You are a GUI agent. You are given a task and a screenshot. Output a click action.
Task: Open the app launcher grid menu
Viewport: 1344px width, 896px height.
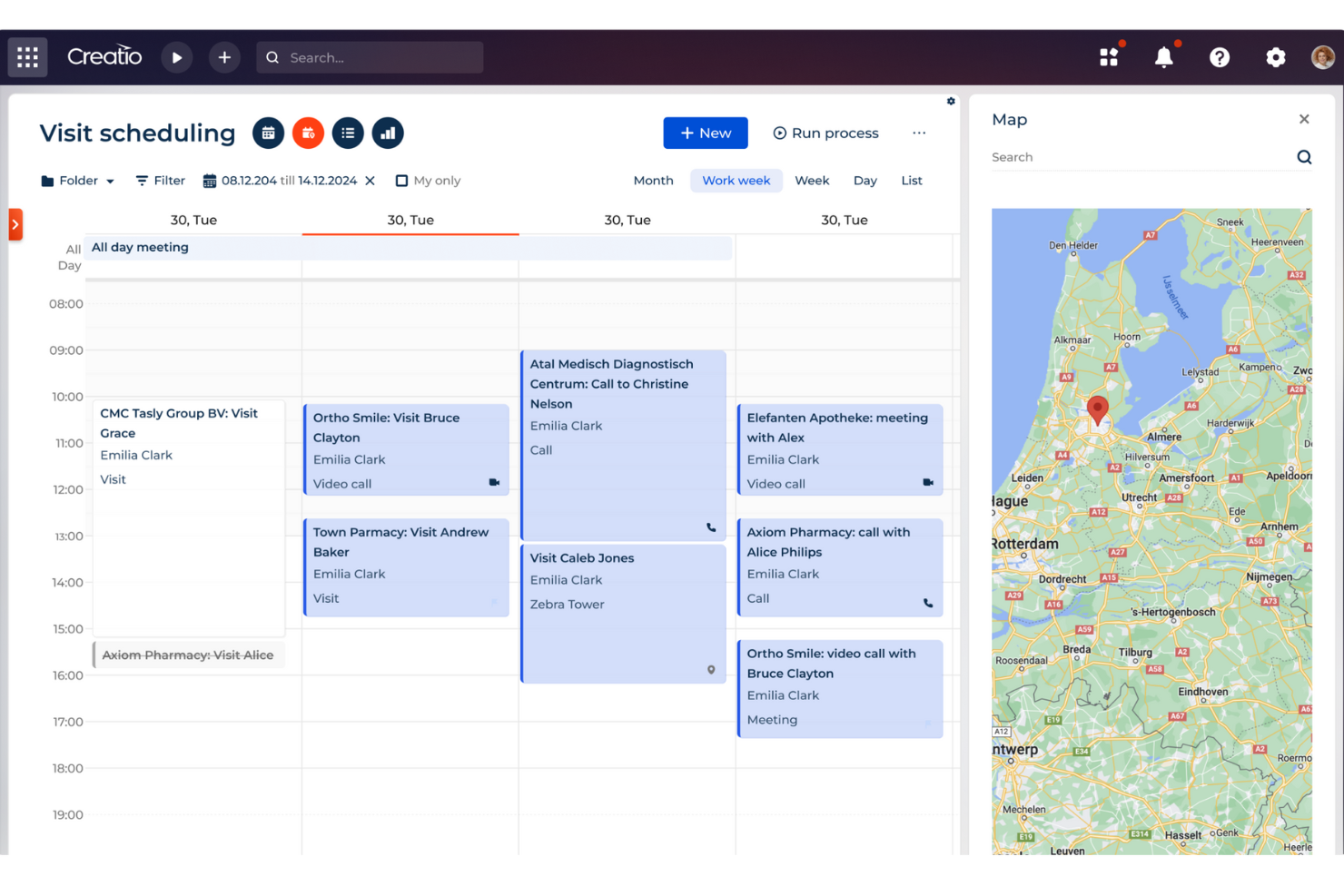click(x=27, y=57)
